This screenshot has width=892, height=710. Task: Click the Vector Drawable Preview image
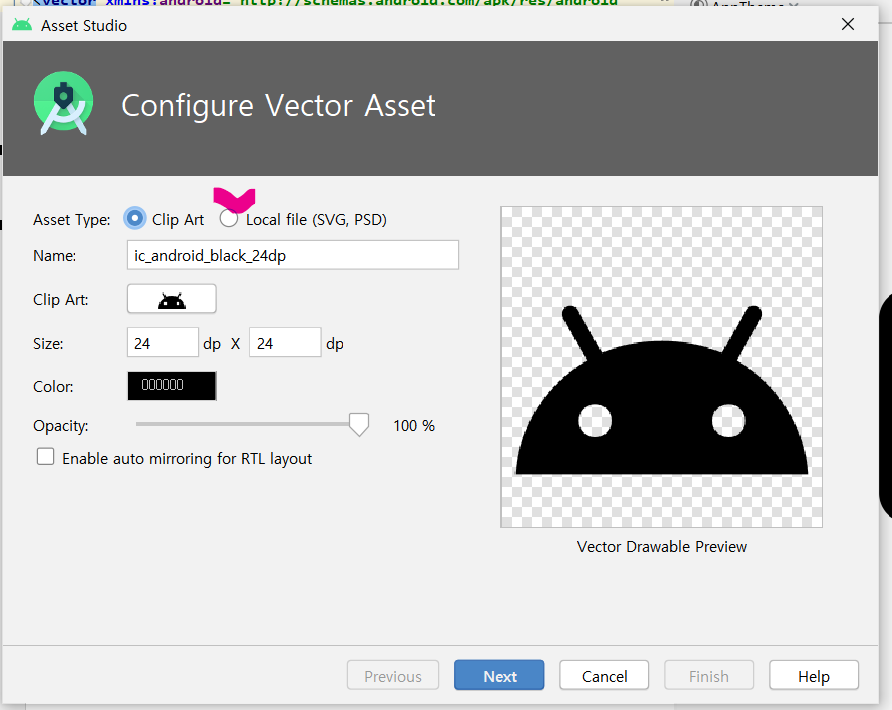point(661,367)
